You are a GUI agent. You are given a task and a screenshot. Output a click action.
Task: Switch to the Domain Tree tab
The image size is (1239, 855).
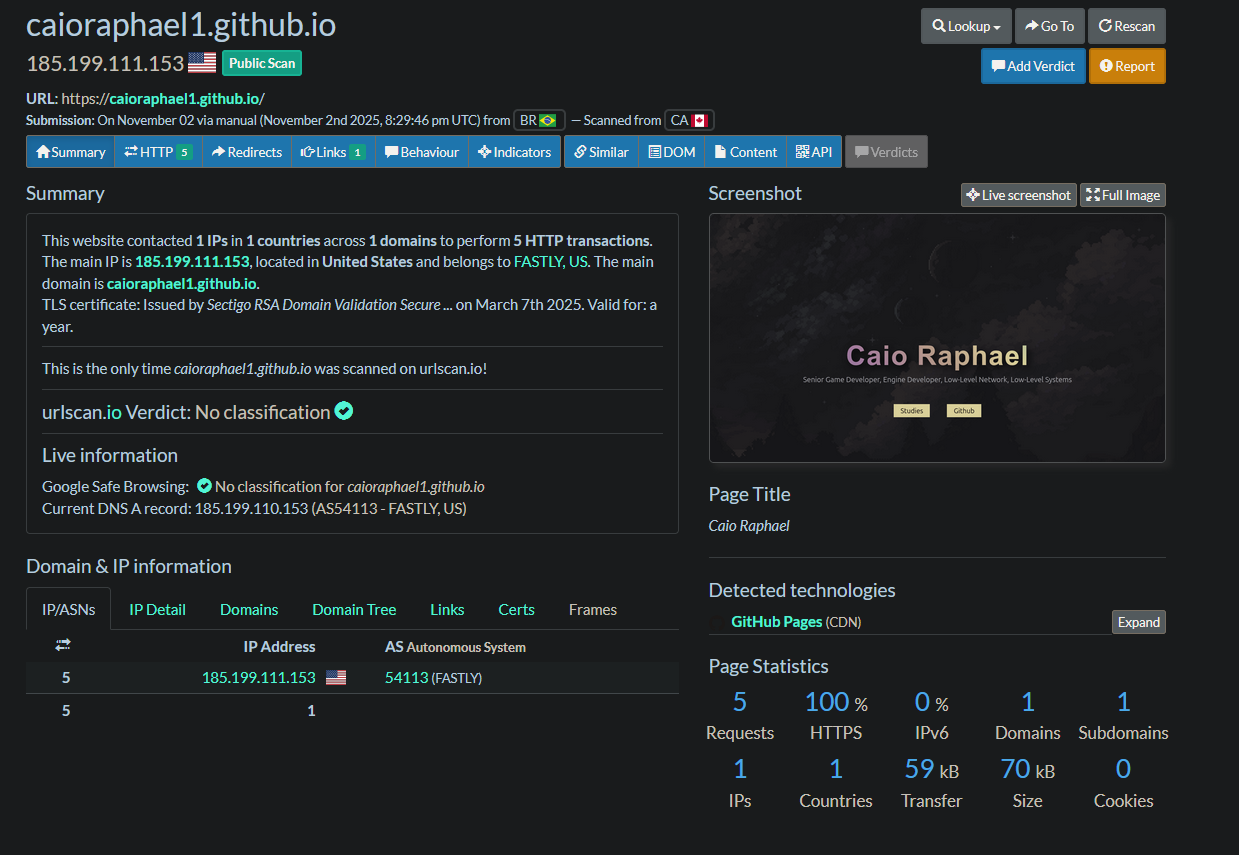tap(354, 609)
